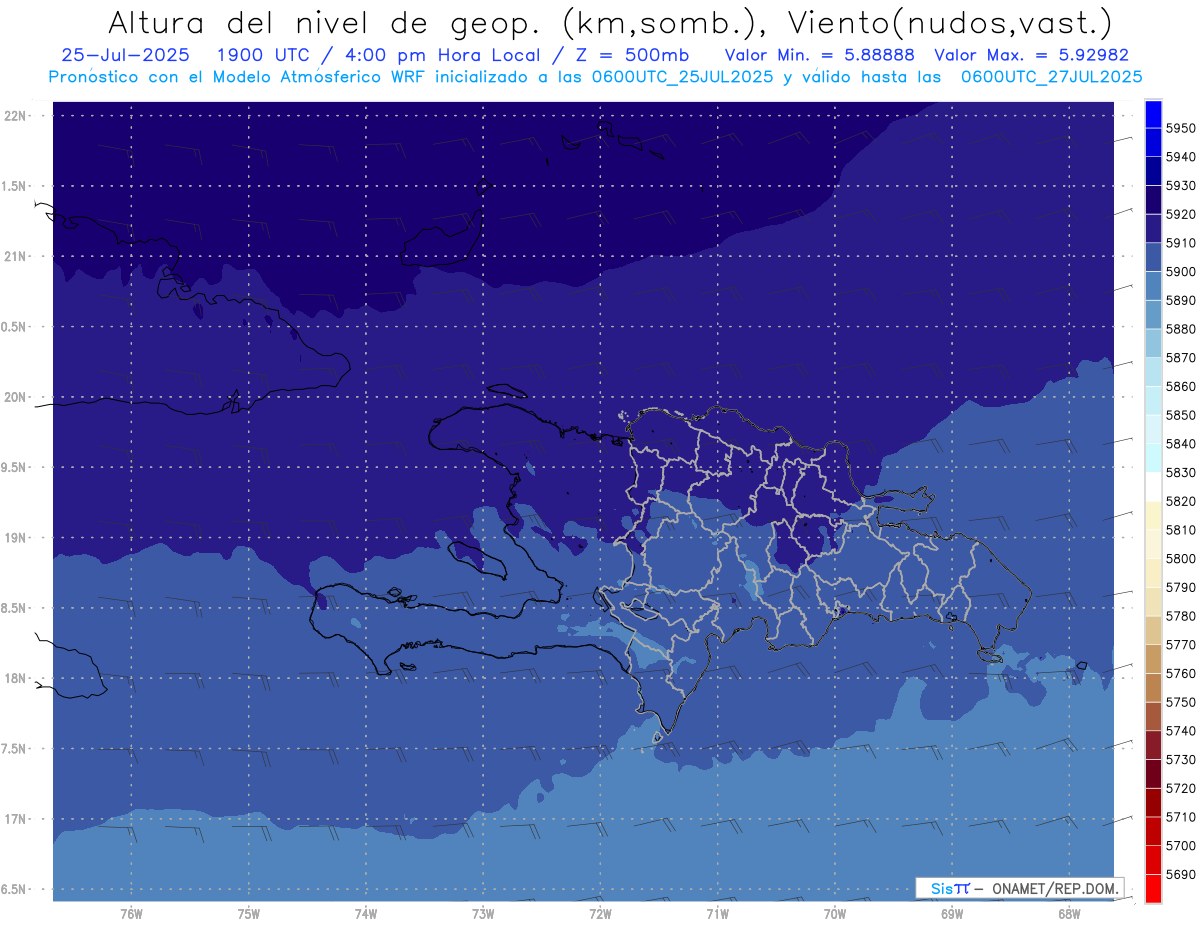Click the '76W' longitude label

point(131,914)
